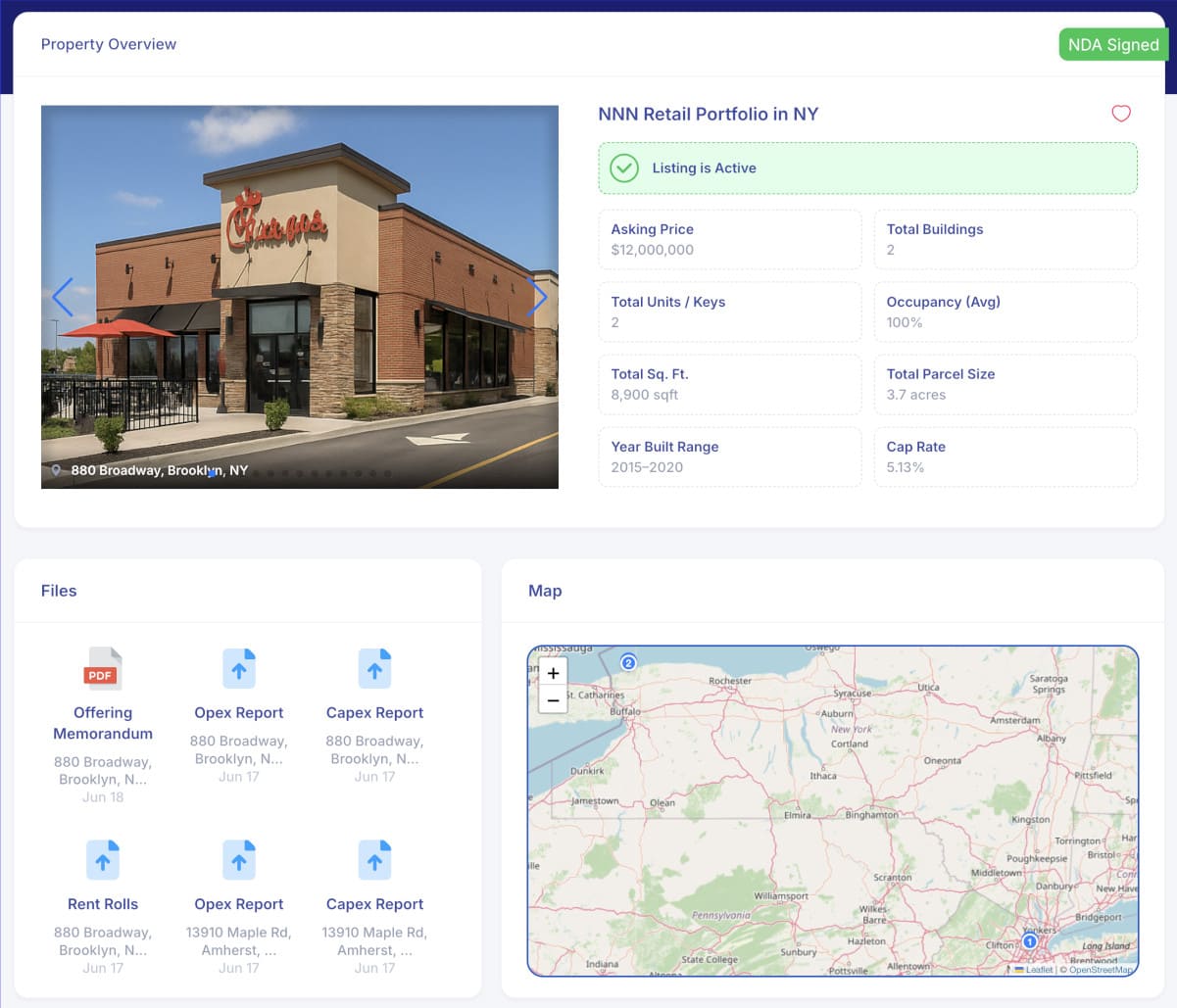This screenshot has width=1177, height=1008.
Task: Click the Total Sq. Ft. 8,900 sqft value
Action: tap(644, 395)
